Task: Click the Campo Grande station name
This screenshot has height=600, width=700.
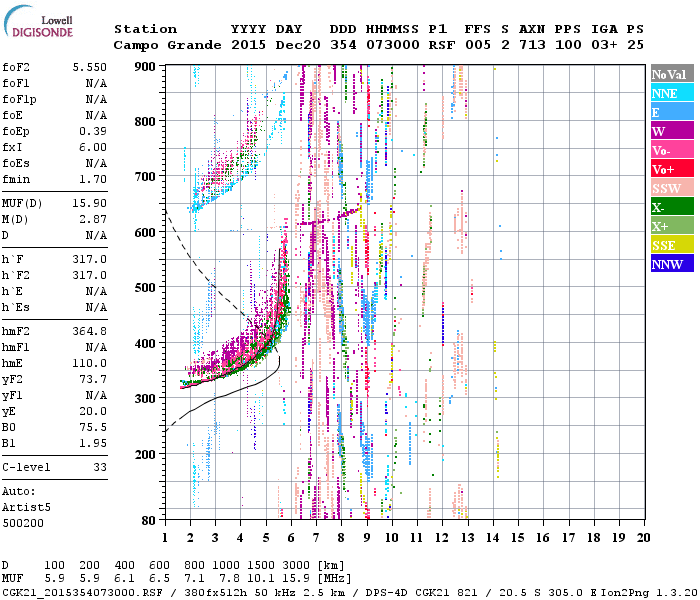Action: (167, 45)
